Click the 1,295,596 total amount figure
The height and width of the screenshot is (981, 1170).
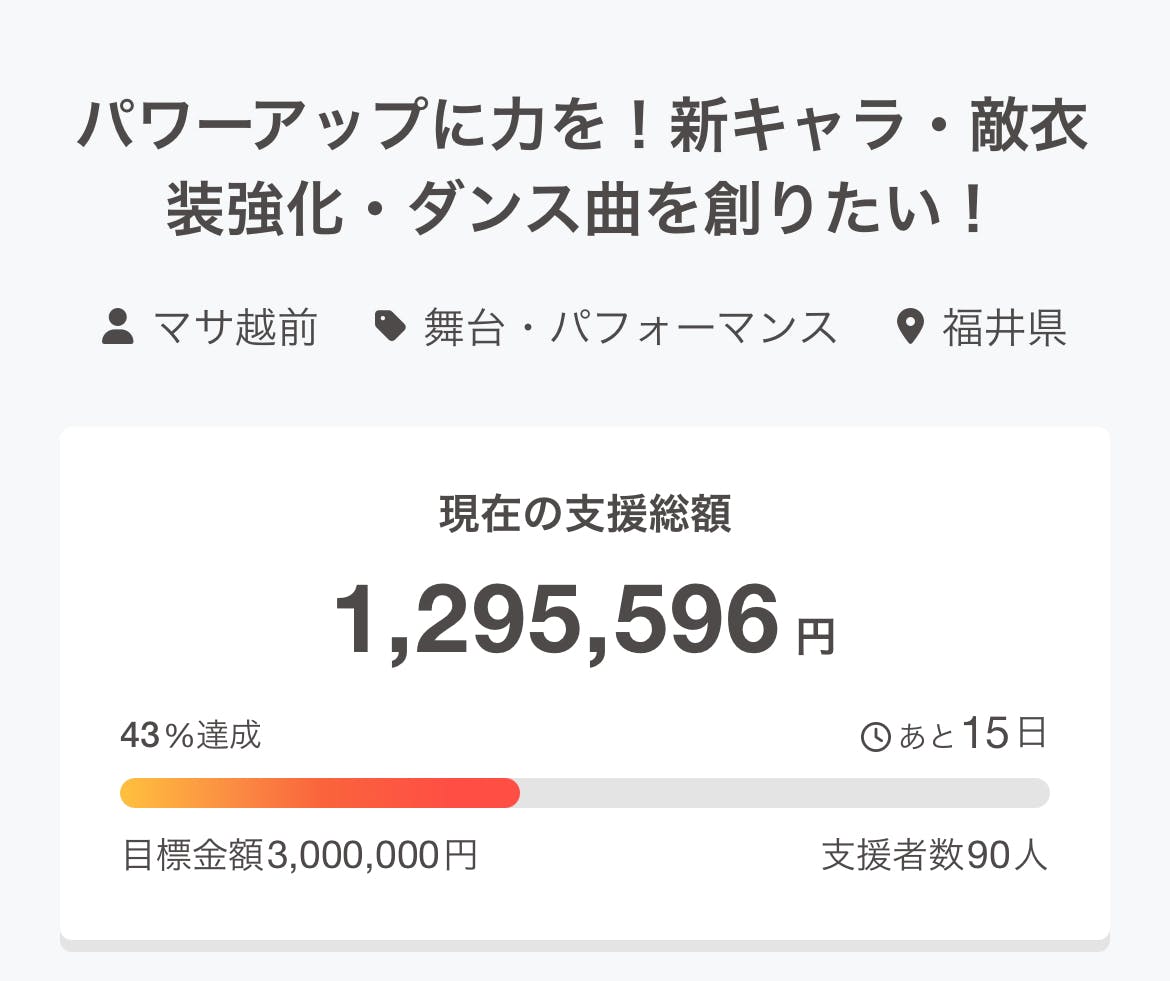tap(556, 622)
